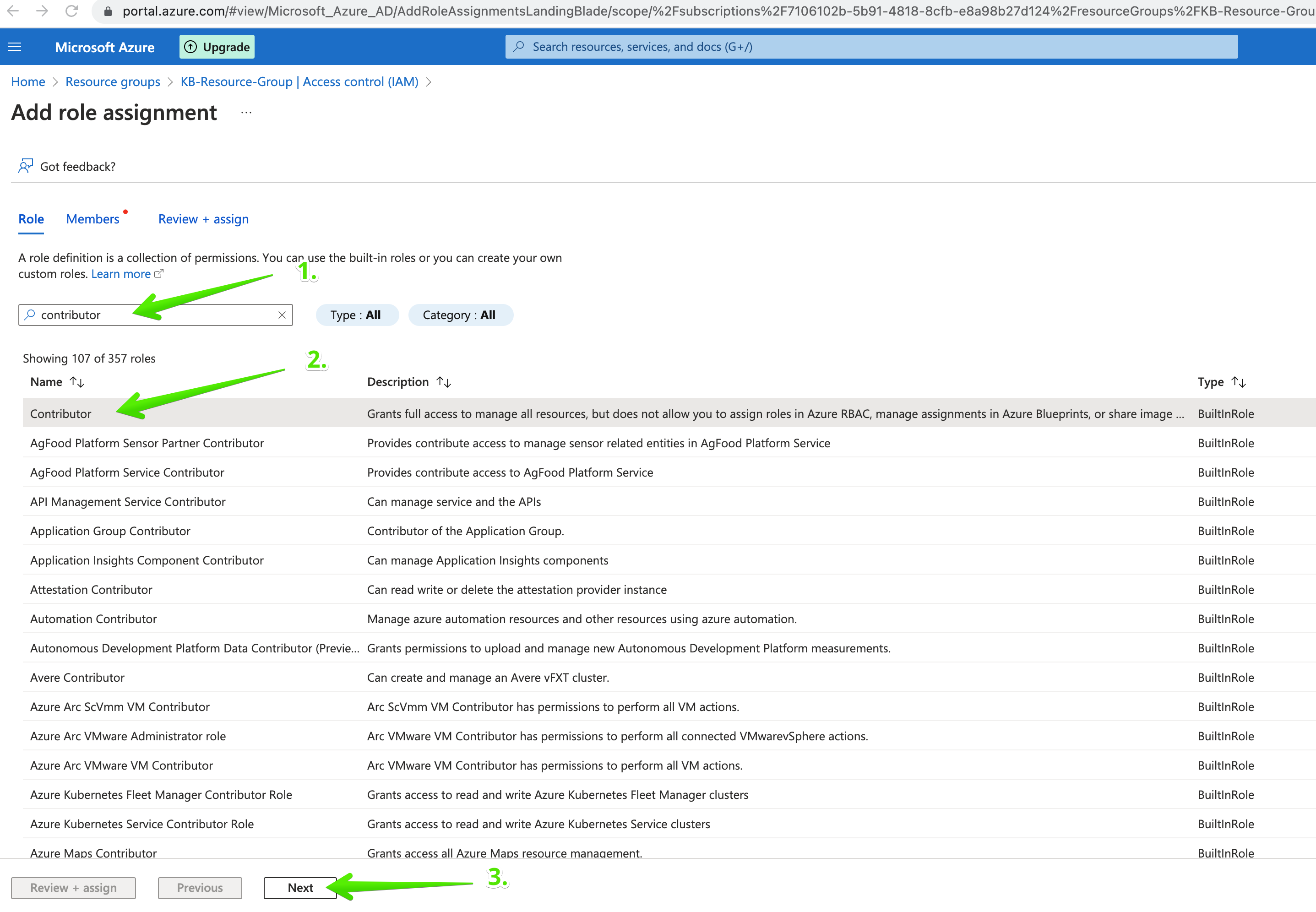
Task: Select AgFood Platform Sensor Partner Contributor
Action: pos(669,443)
